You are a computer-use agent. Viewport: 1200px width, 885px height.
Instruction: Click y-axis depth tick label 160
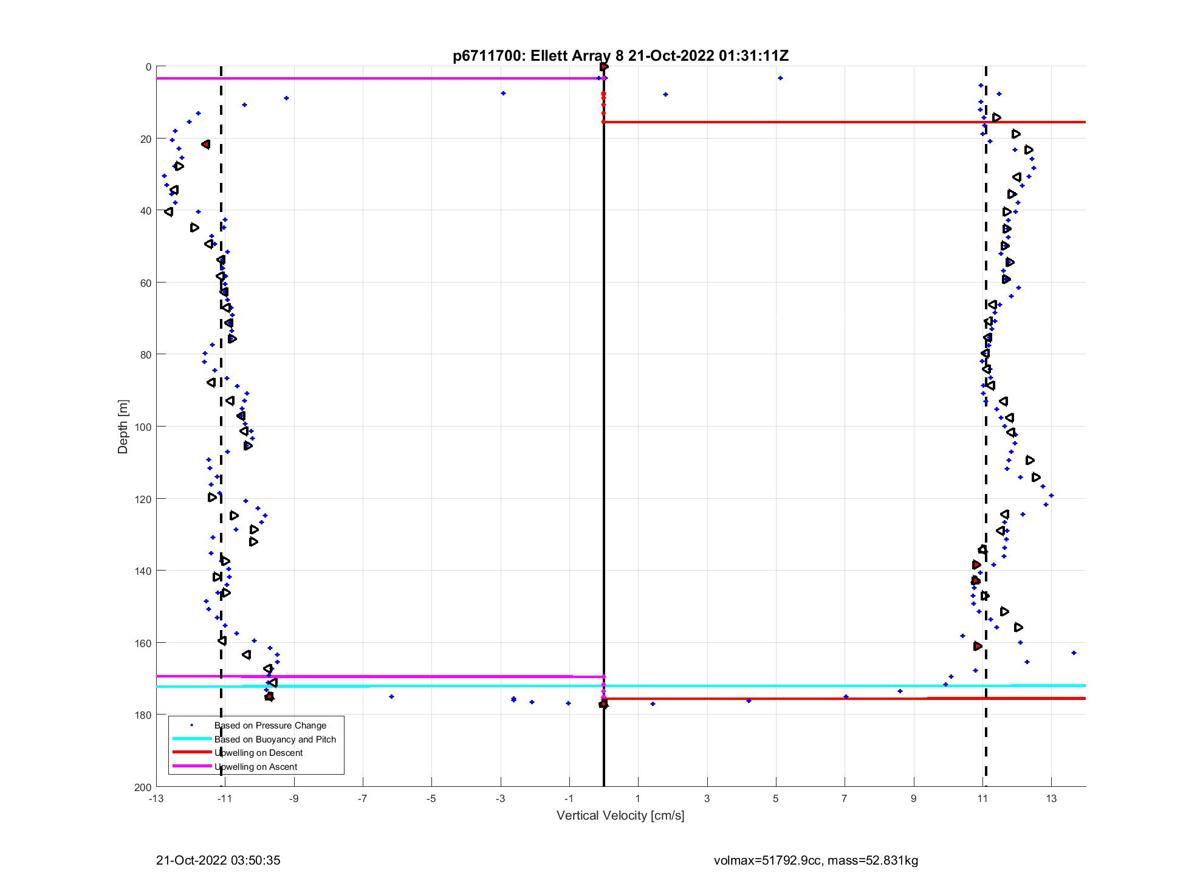coord(142,643)
